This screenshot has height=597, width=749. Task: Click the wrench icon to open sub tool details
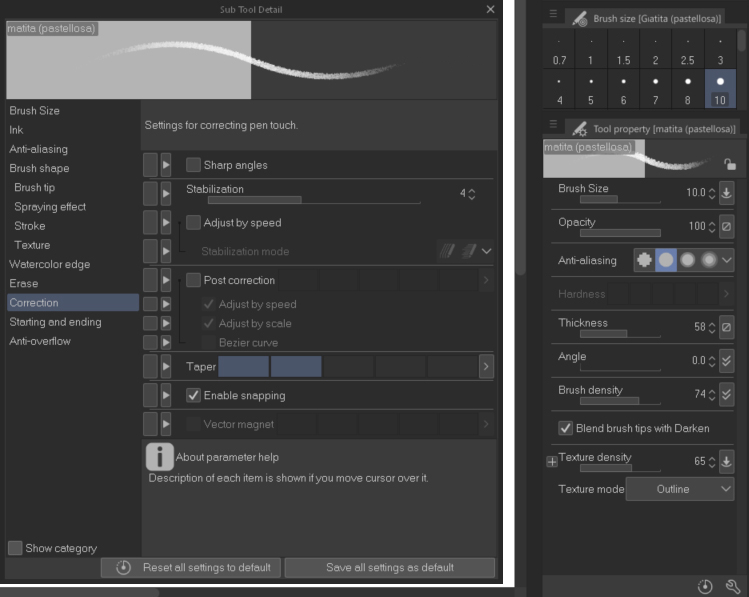point(732,586)
